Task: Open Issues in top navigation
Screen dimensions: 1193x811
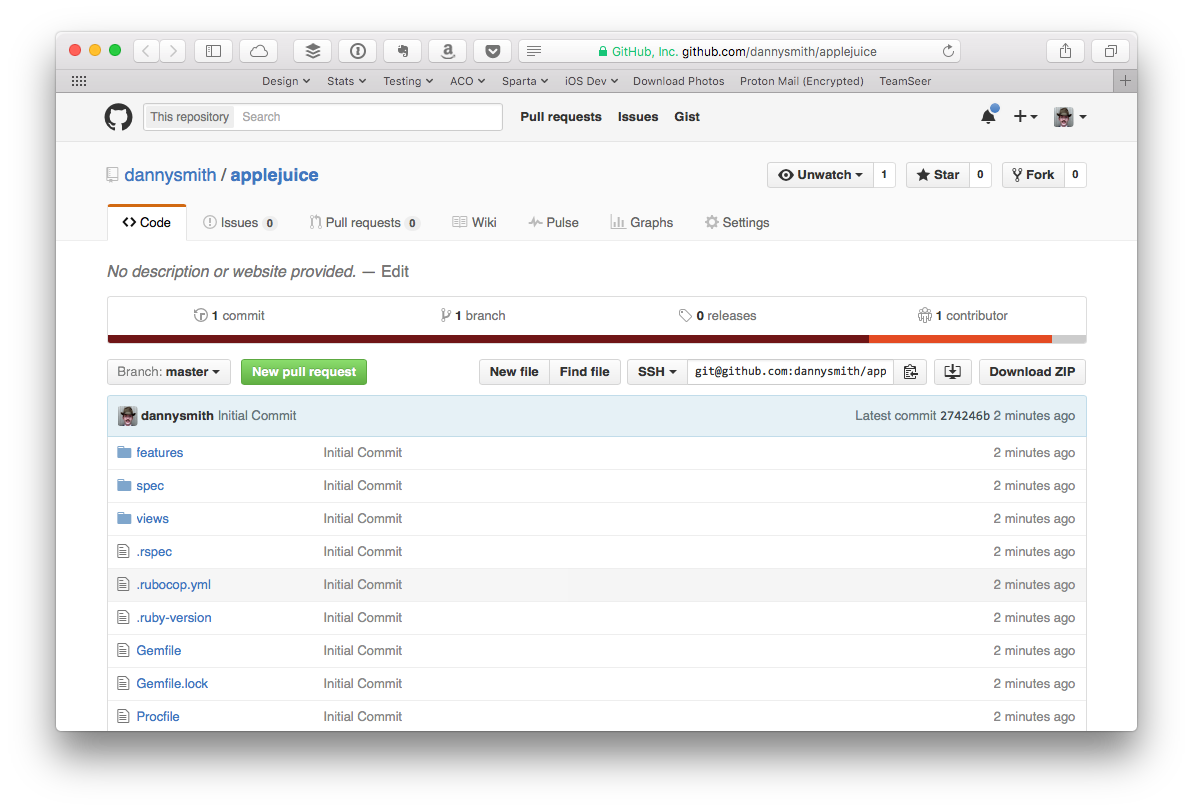Action: tap(638, 117)
